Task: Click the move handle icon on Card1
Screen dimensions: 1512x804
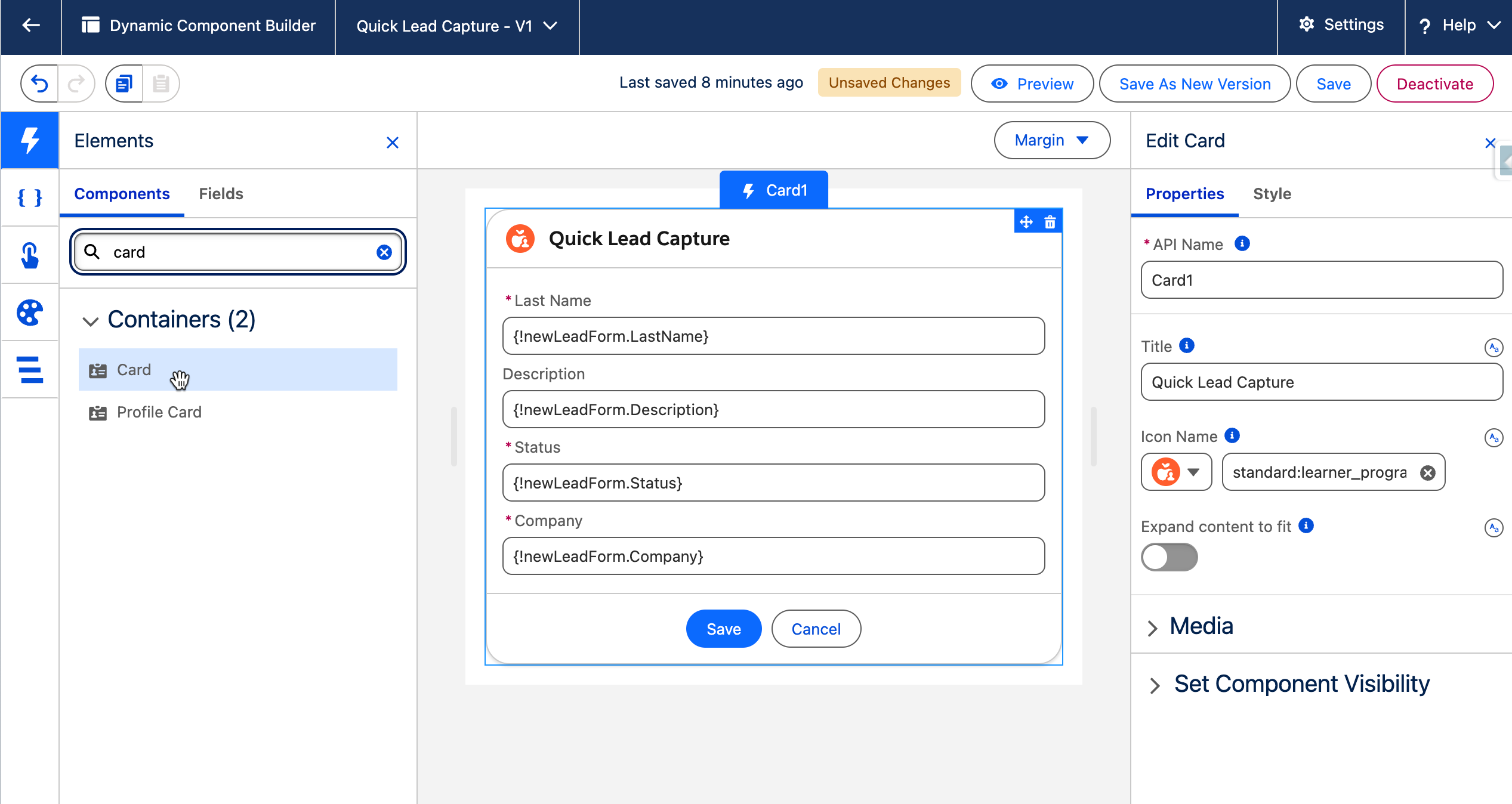Action: [1026, 222]
